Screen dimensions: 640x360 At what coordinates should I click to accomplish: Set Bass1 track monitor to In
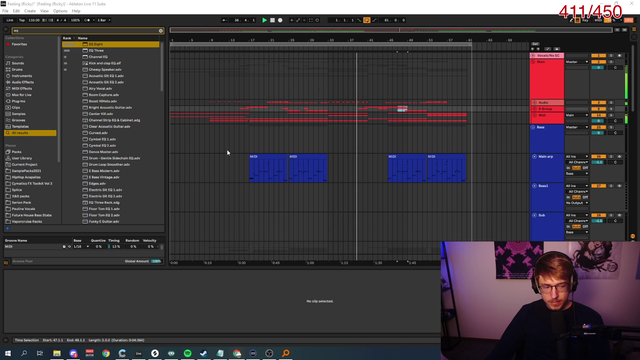(568, 197)
